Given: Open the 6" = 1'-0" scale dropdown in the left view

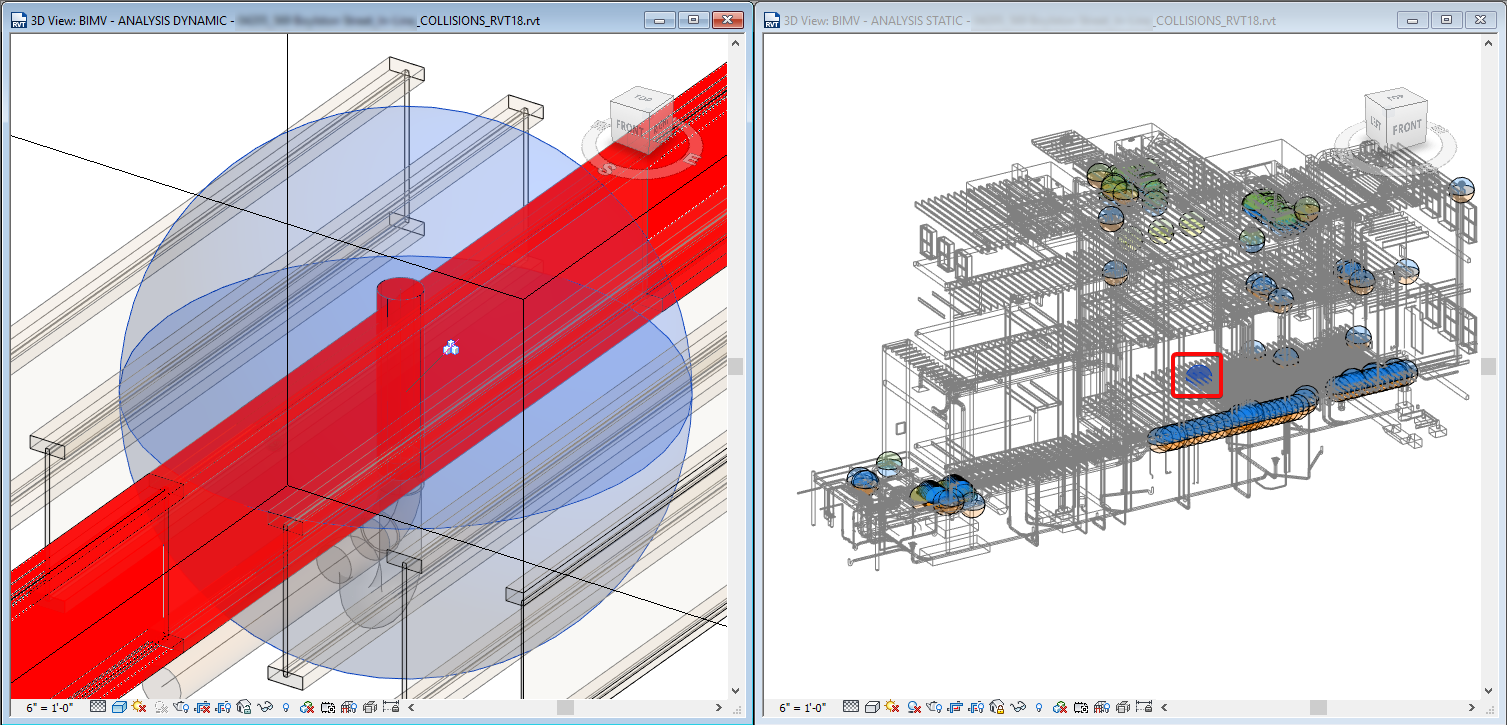Looking at the screenshot, I should coord(50,706).
